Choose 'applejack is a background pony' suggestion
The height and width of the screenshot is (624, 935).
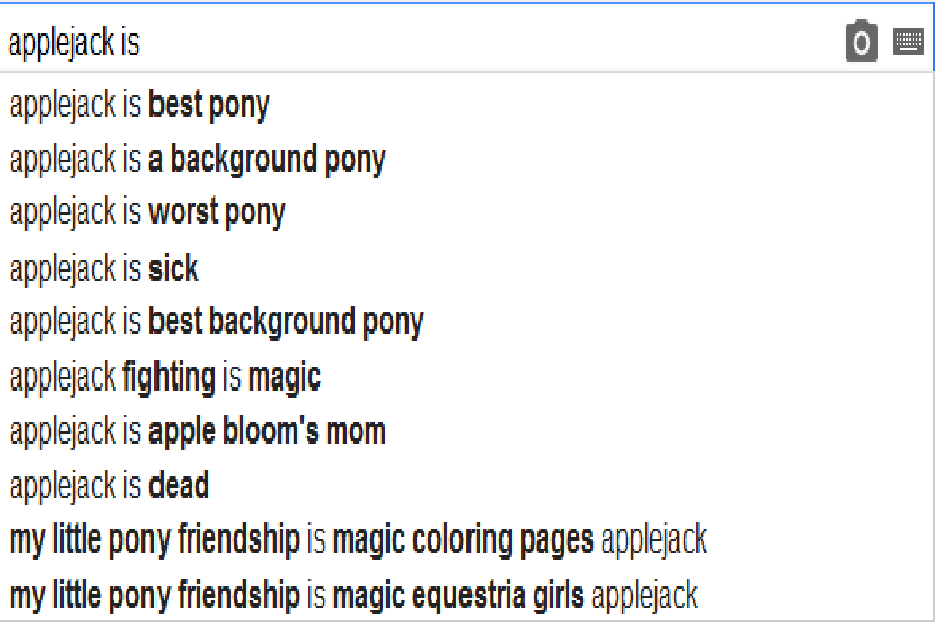click(x=197, y=159)
